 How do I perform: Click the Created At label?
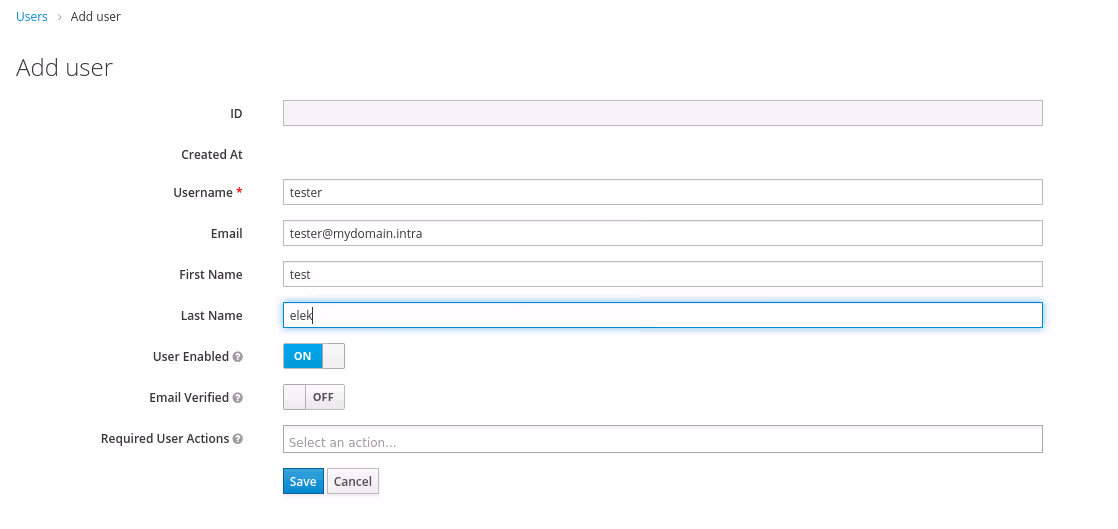[x=211, y=155]
